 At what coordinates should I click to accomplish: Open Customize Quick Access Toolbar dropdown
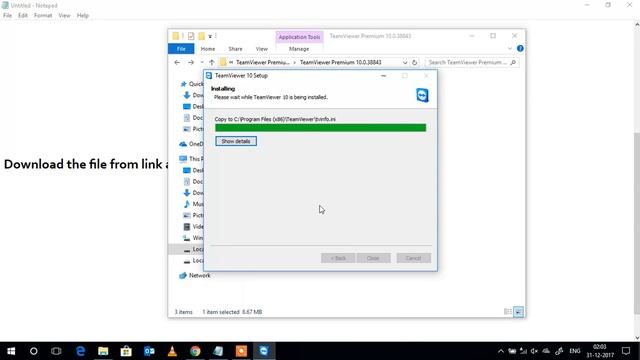[210, 36]
